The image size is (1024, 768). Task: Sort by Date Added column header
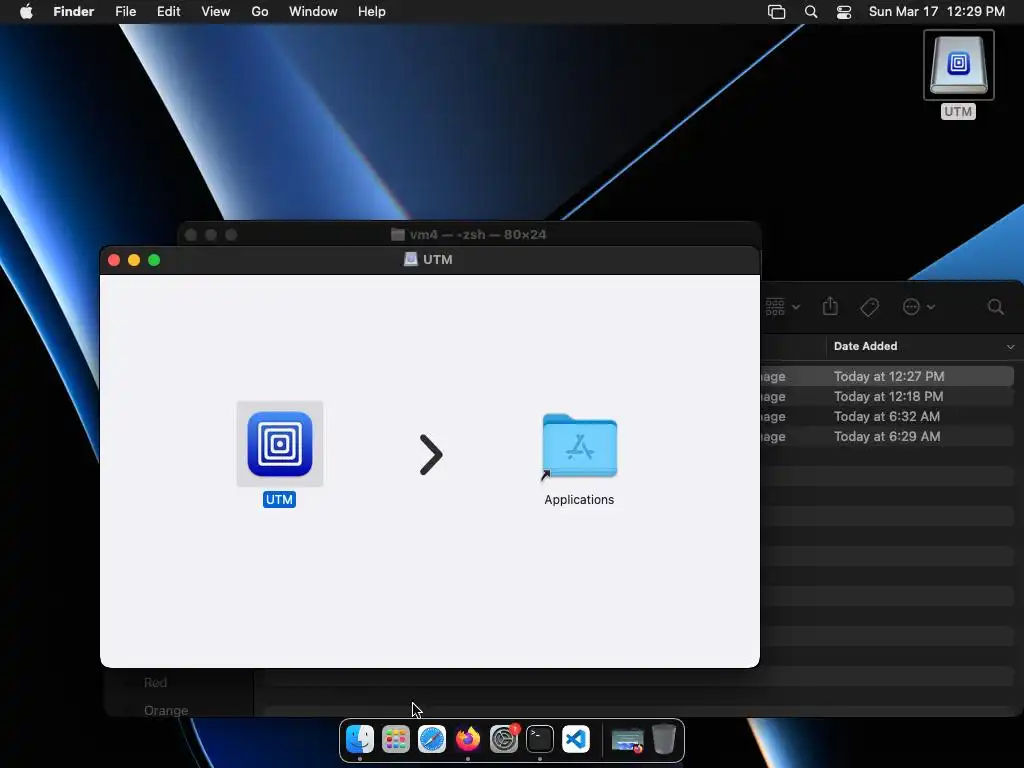click(x=865, y=346)
